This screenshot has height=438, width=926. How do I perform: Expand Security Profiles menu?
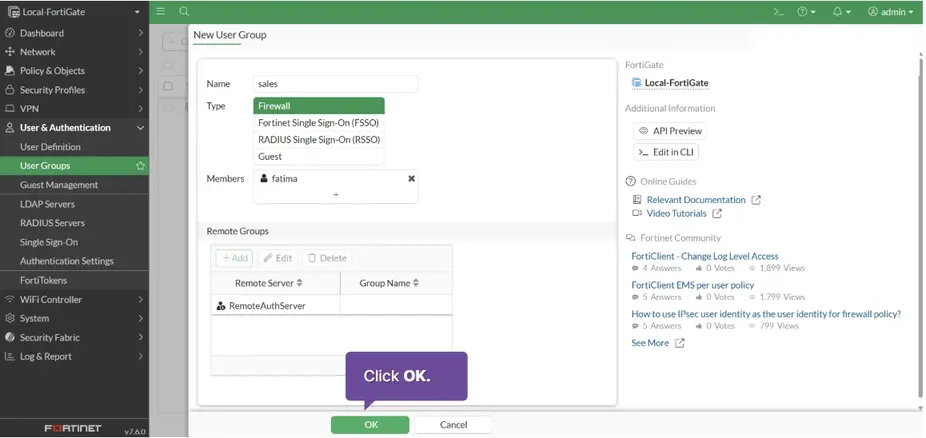pos(74,90)
